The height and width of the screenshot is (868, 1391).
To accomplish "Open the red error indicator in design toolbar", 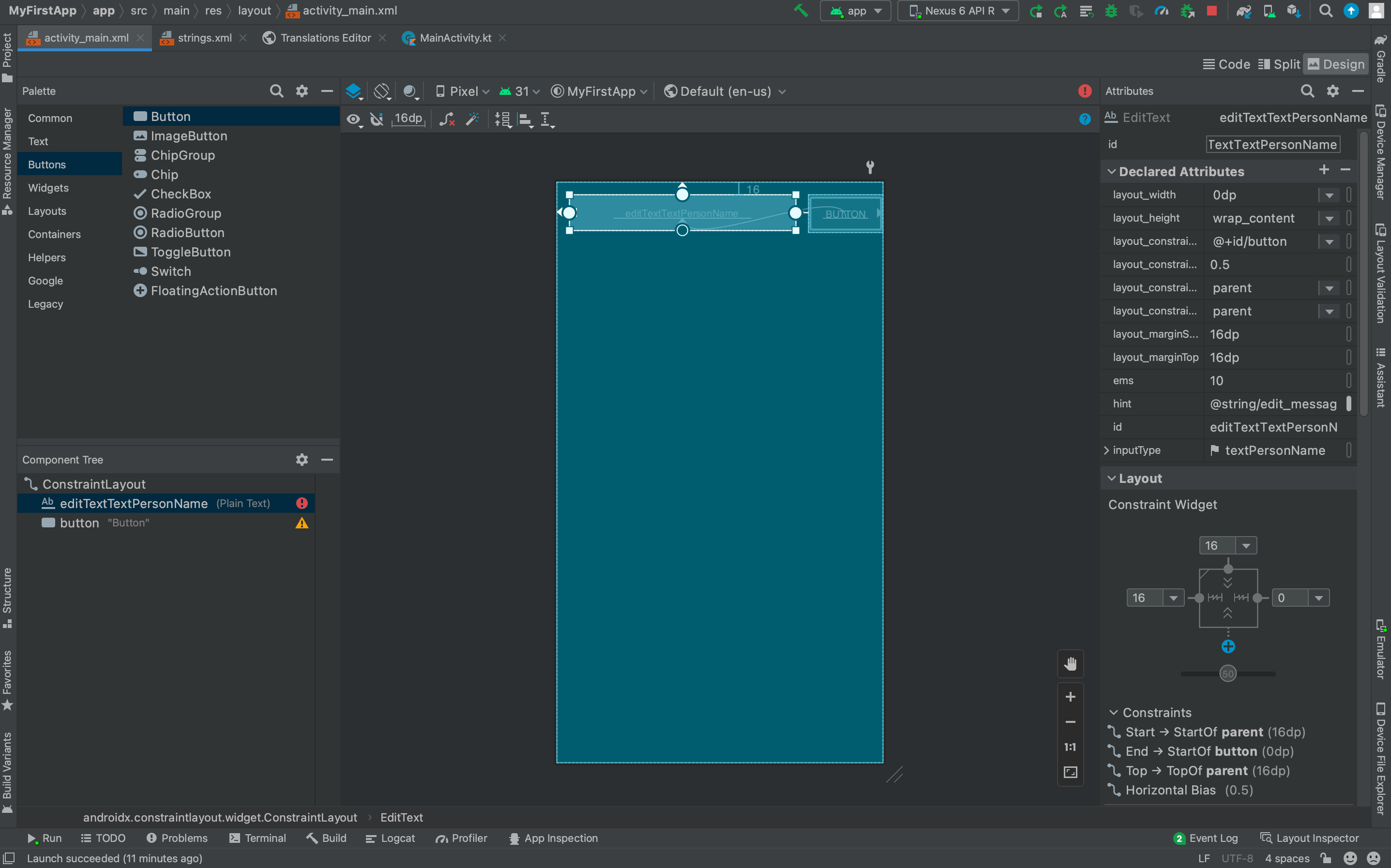I will [1085, 91].
